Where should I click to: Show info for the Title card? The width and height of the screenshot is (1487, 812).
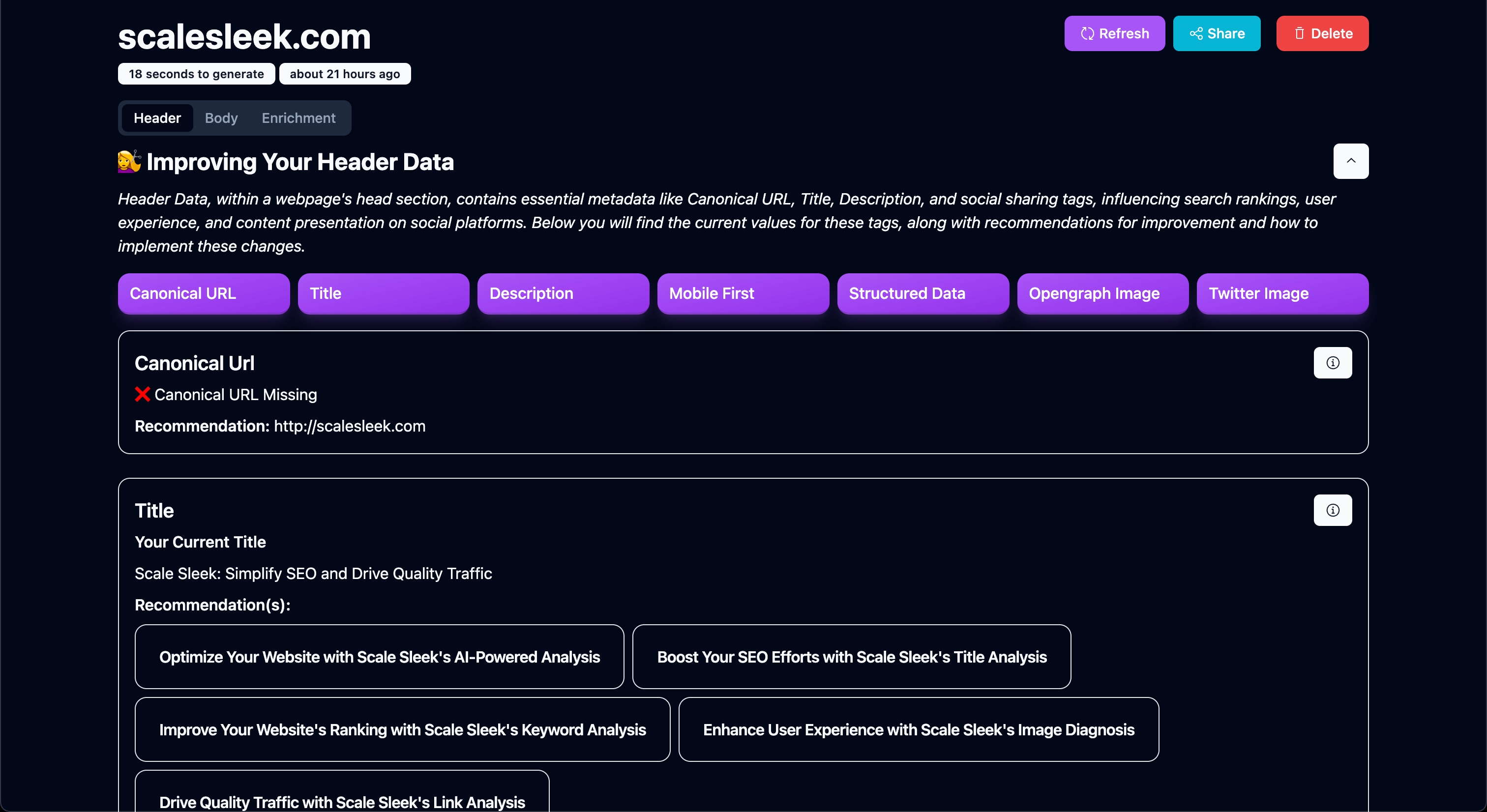1332,510
